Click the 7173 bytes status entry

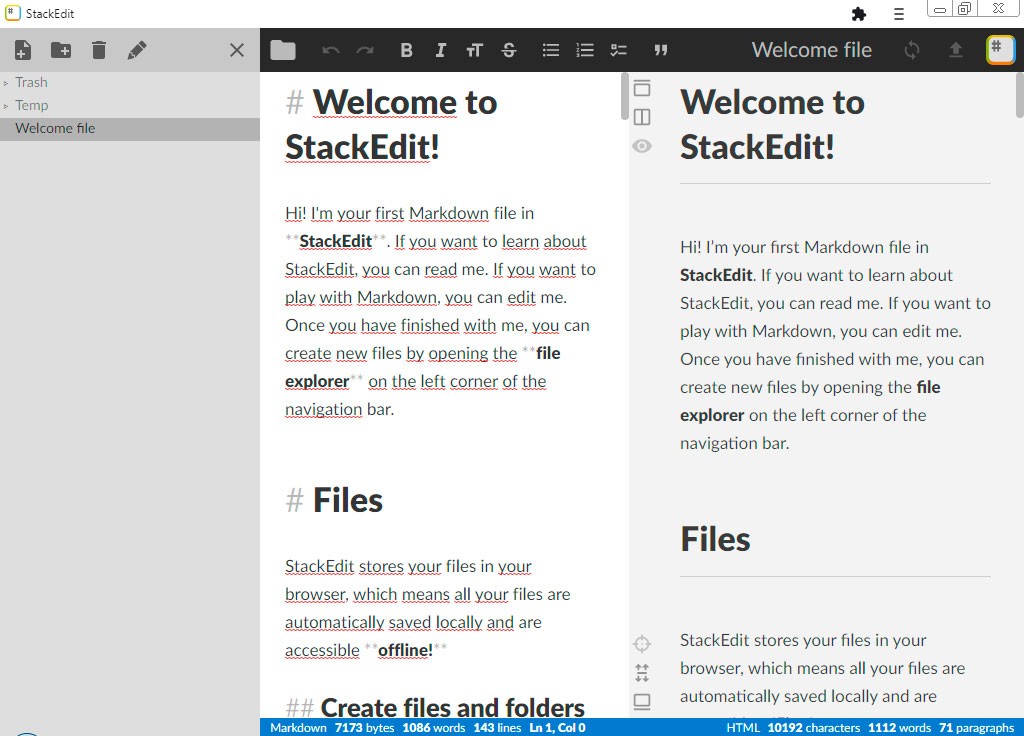(x=364, y=728)
